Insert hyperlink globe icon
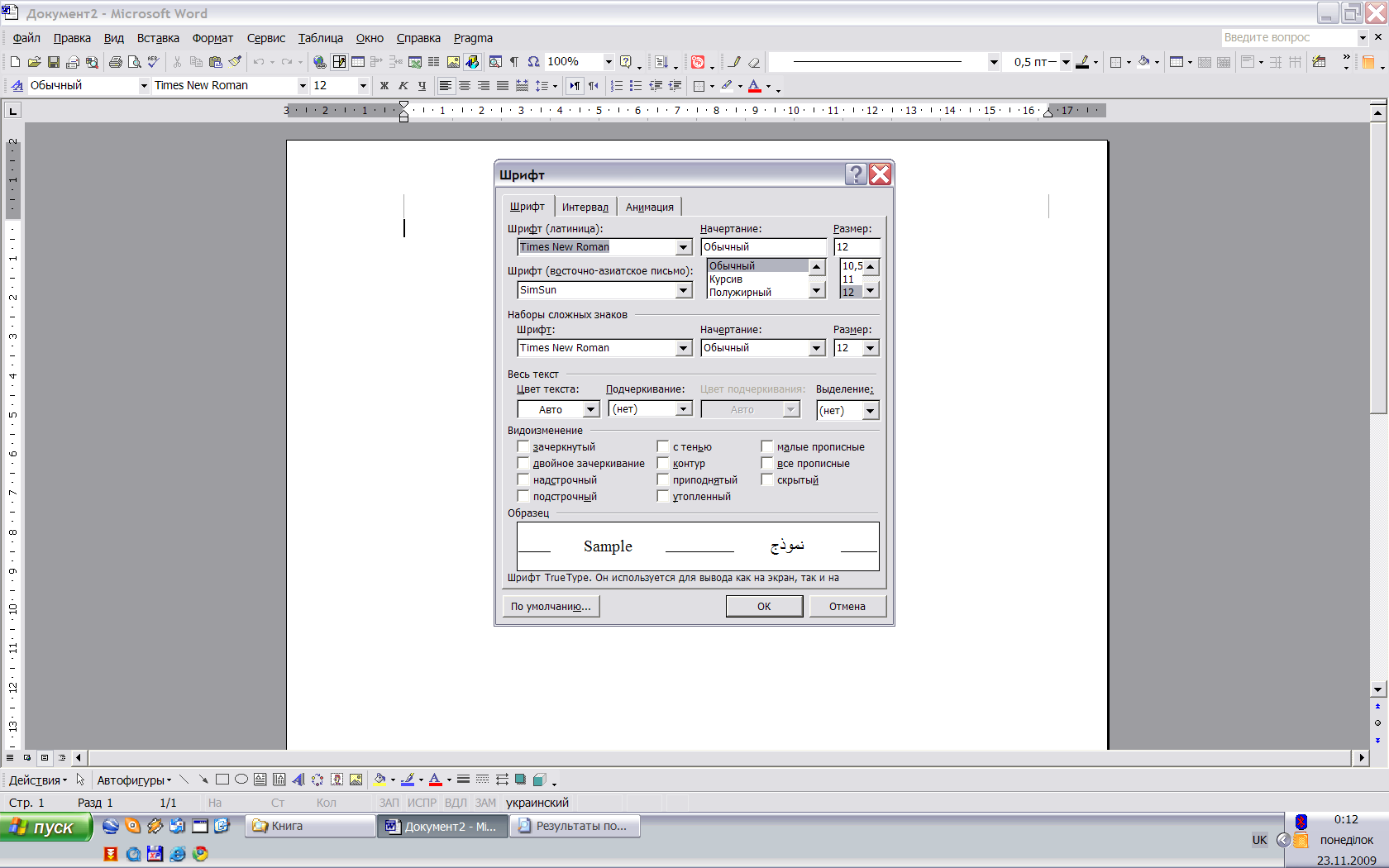The height and width of the screenshot is (868, 1389). pos(319,62)
